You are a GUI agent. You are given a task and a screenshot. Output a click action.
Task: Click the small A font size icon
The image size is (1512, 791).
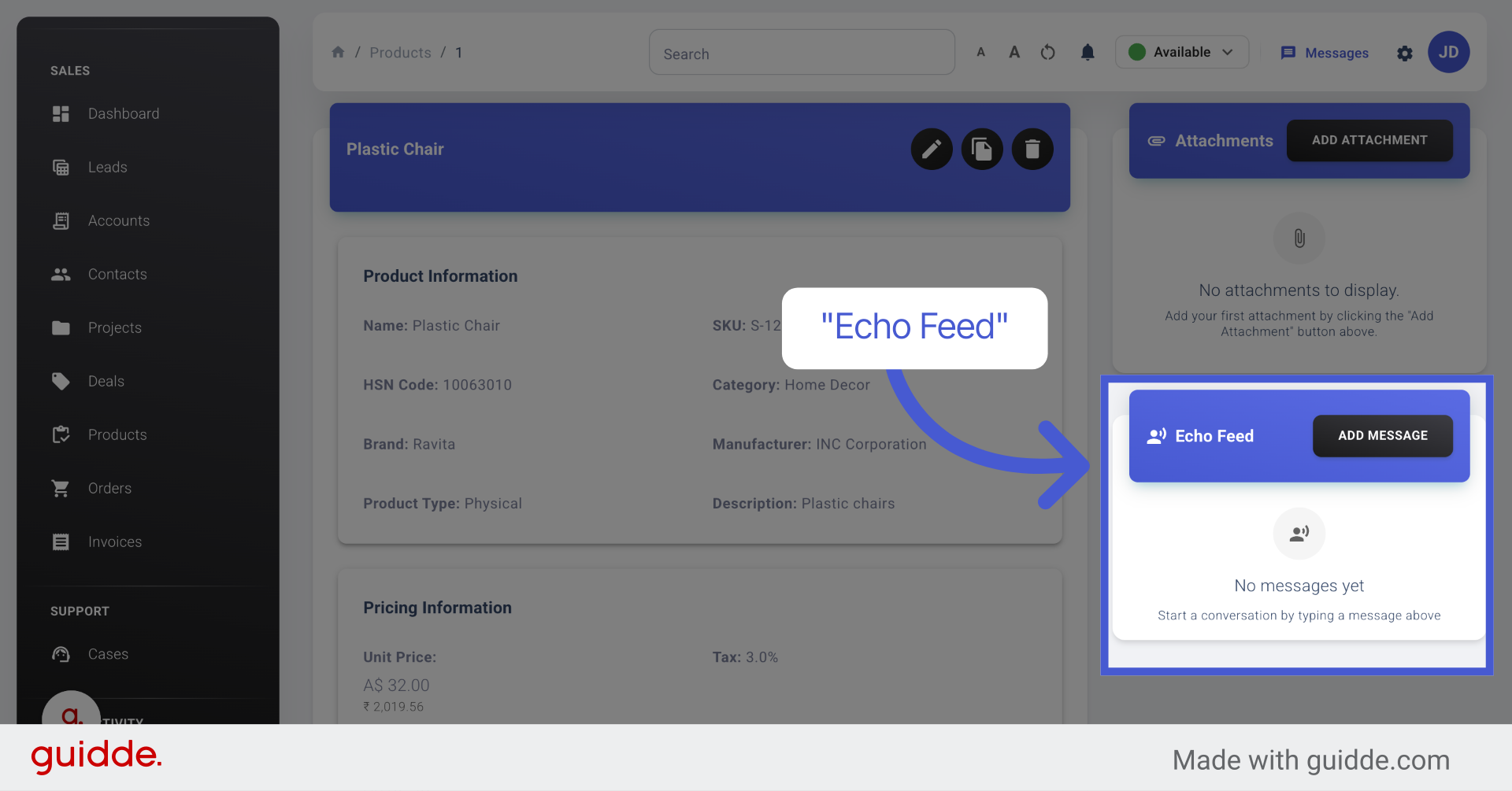coord(980,52)
